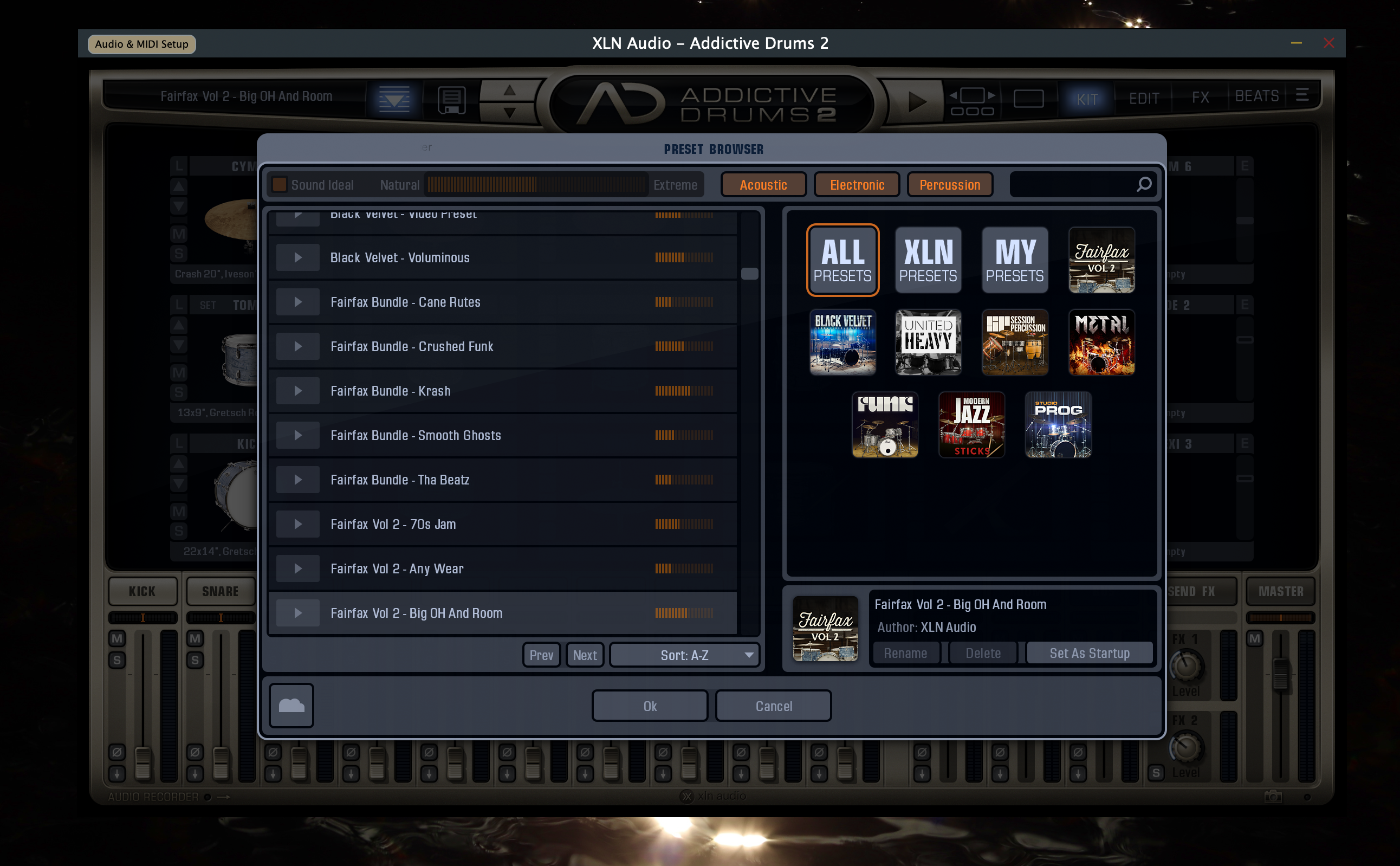Image resolution: width=1400 pixels, height=866 pixels.
Task: Filter by Black Velvet pack
Action: pos(842,342)
